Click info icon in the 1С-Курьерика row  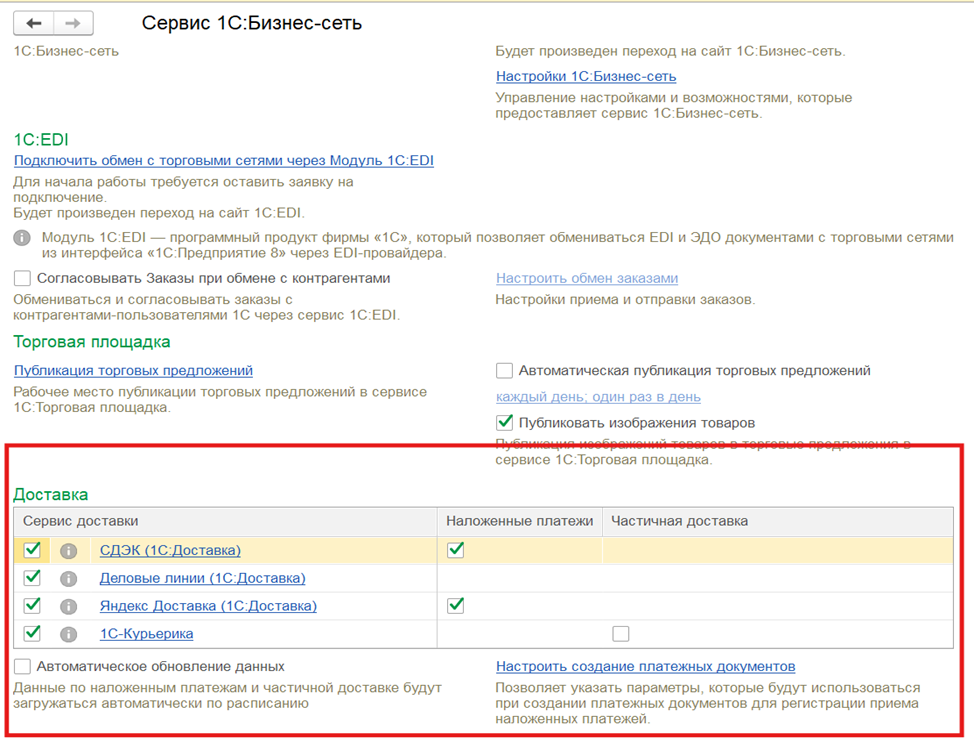click(68, 634)
